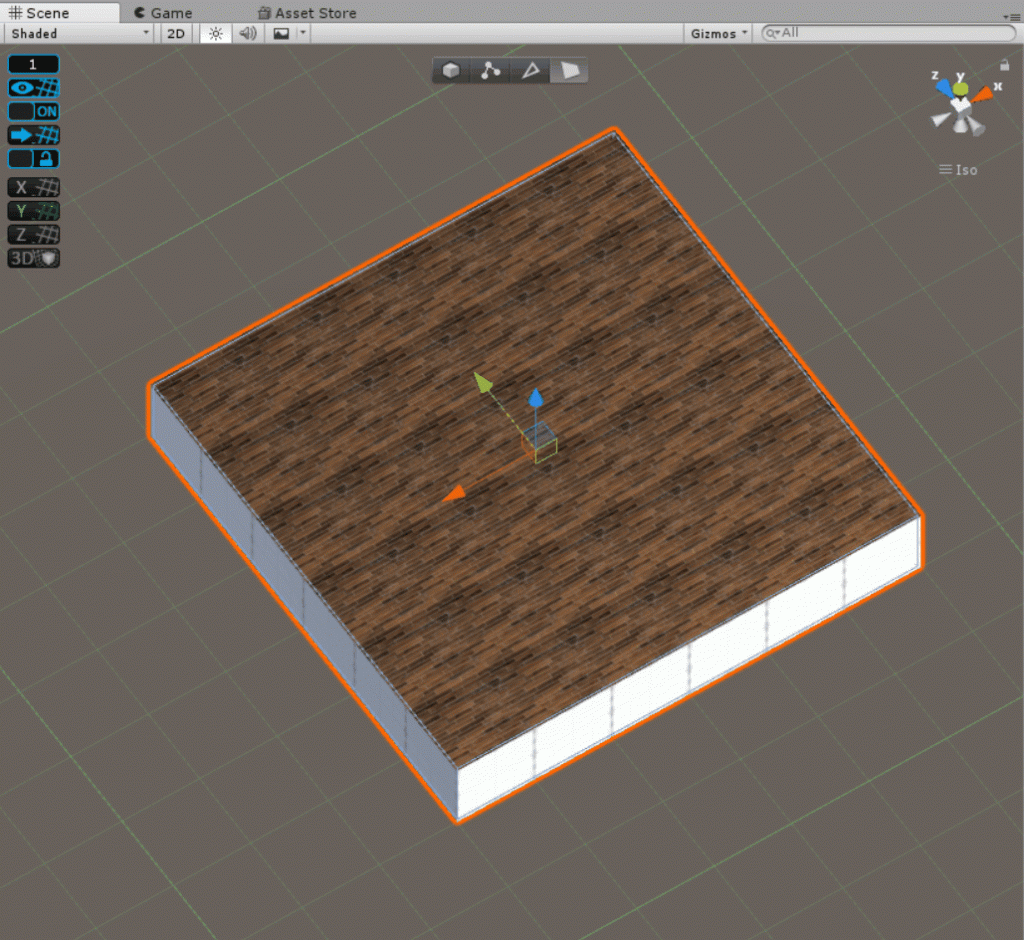Switch to Vertex selection mode

pos(489,71)
